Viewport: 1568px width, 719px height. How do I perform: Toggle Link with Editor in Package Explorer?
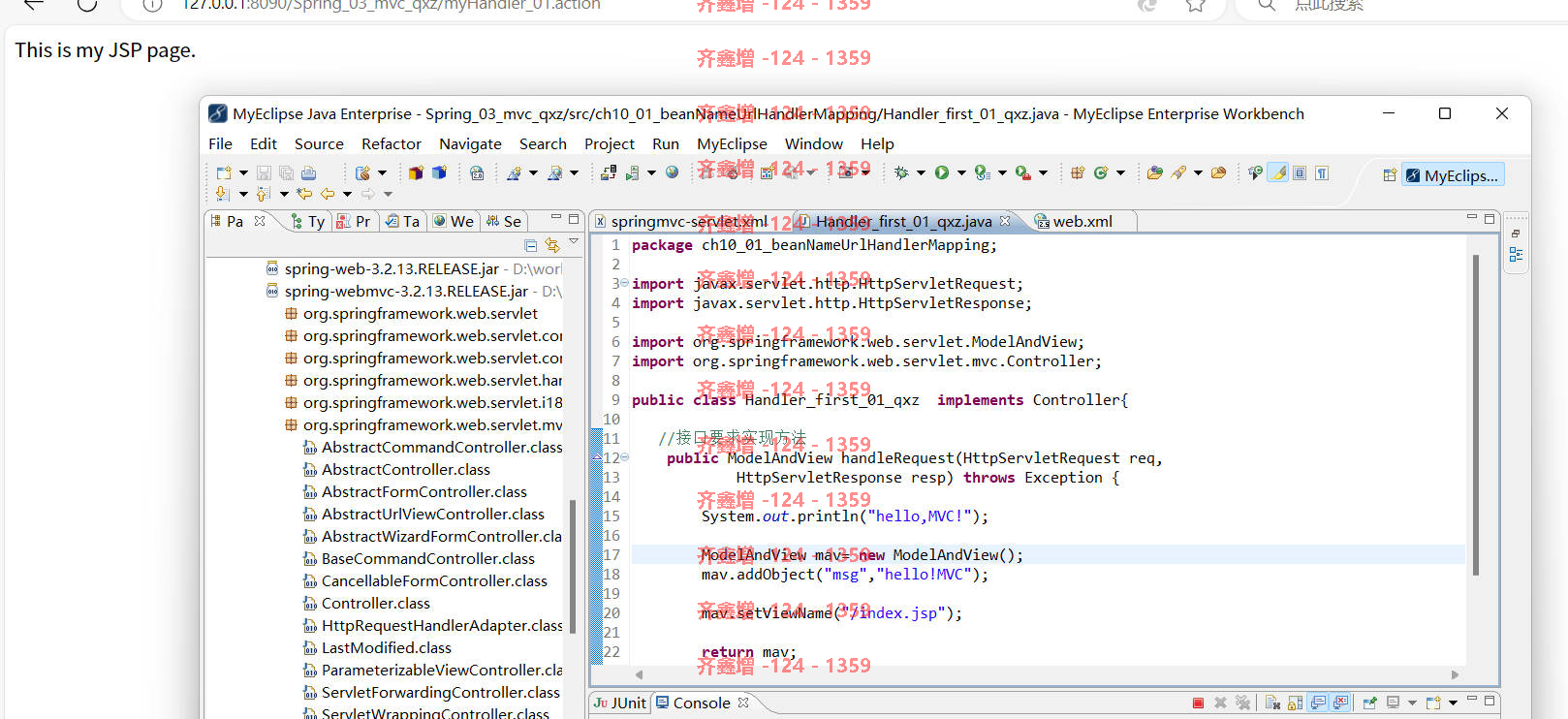[x=551, y=245]
